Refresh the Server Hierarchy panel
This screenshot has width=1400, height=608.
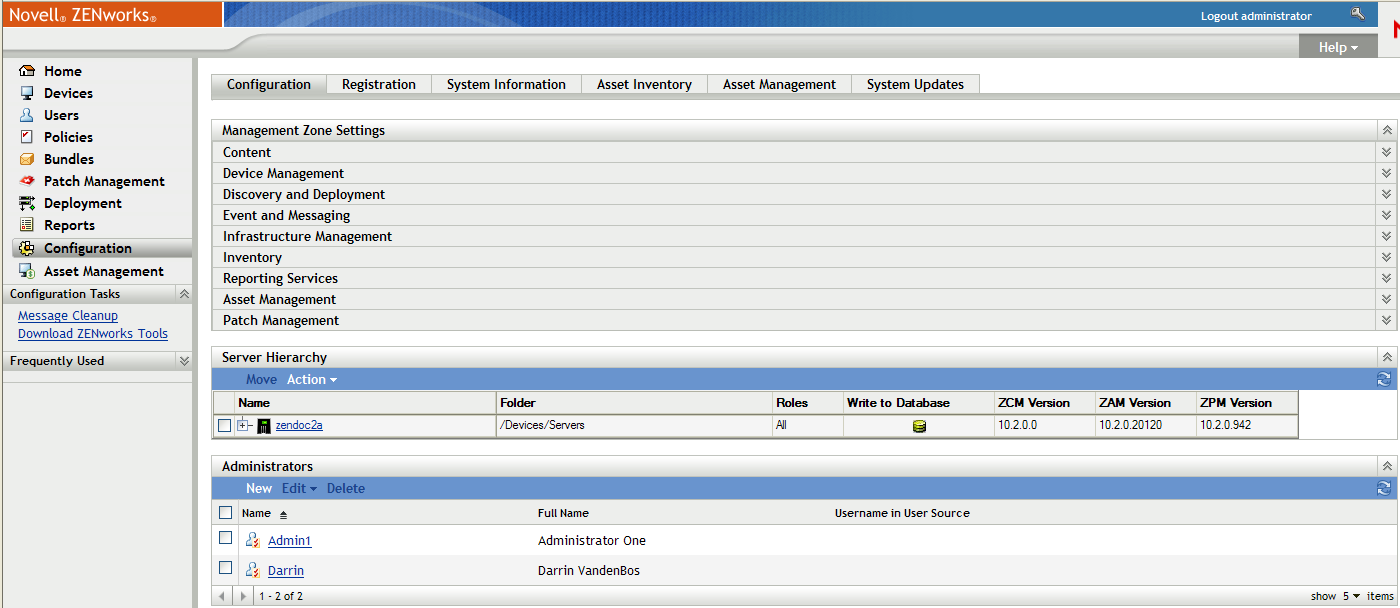[x=1385, y=379]
